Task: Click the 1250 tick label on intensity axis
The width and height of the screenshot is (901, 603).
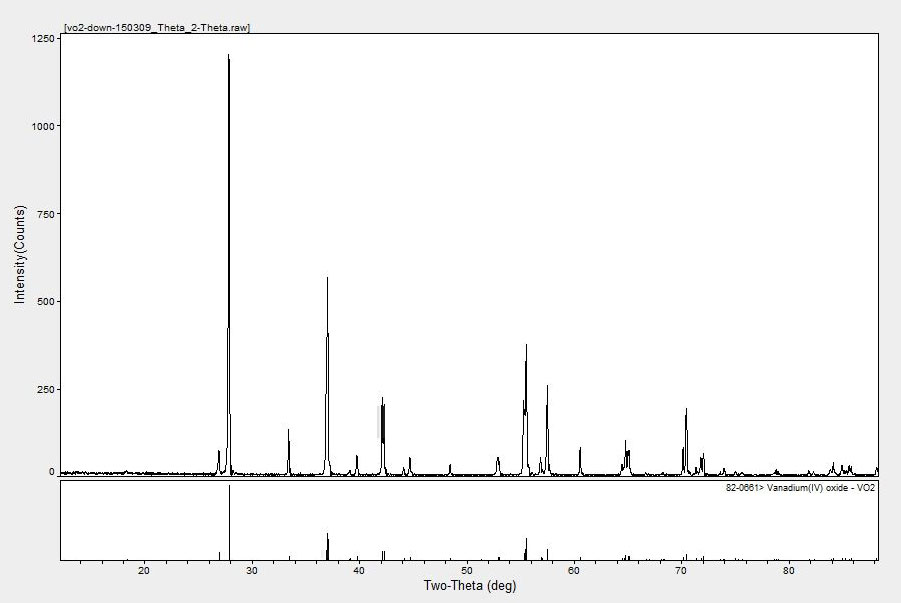Action: pos(43,39)
